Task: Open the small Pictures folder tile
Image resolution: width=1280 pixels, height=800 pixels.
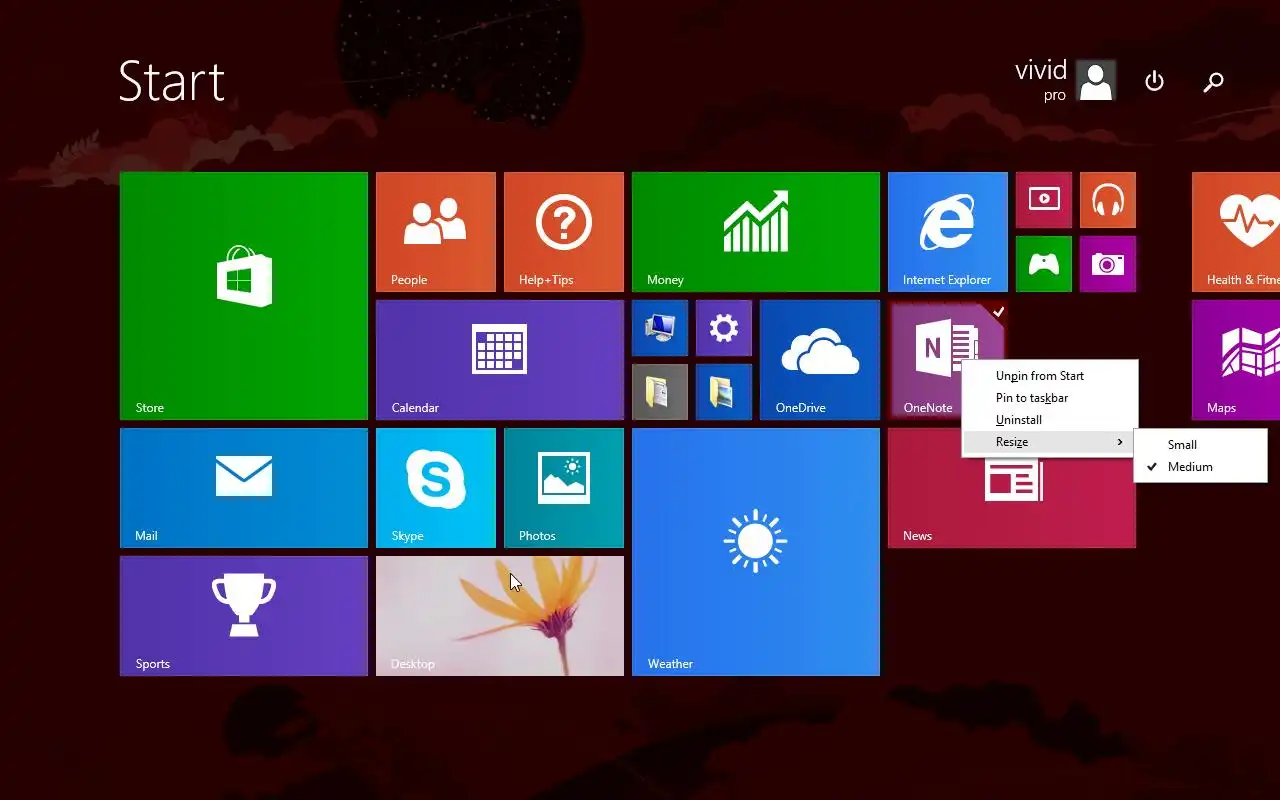Action: 724,392
